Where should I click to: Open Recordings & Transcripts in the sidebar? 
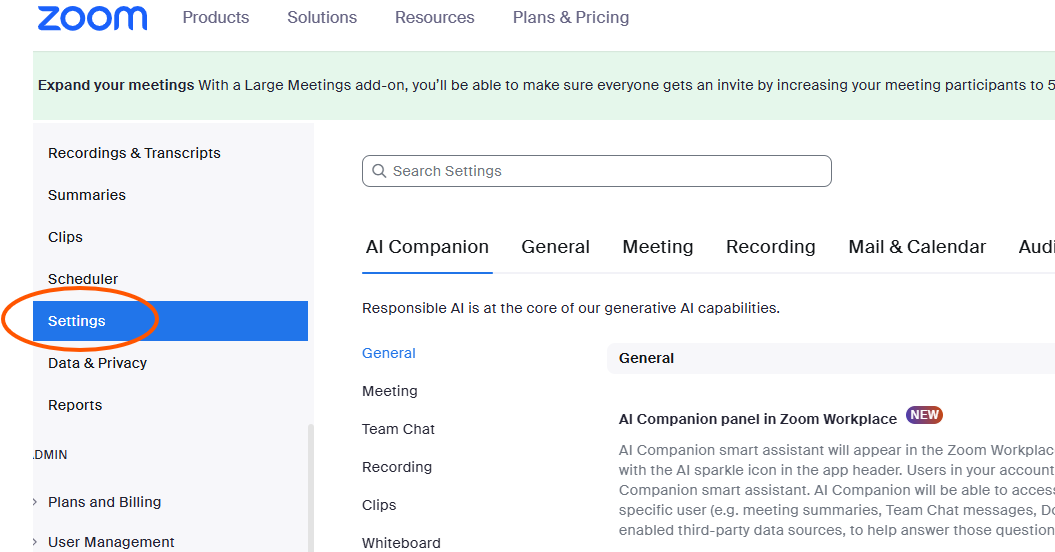tap(134, 153)
